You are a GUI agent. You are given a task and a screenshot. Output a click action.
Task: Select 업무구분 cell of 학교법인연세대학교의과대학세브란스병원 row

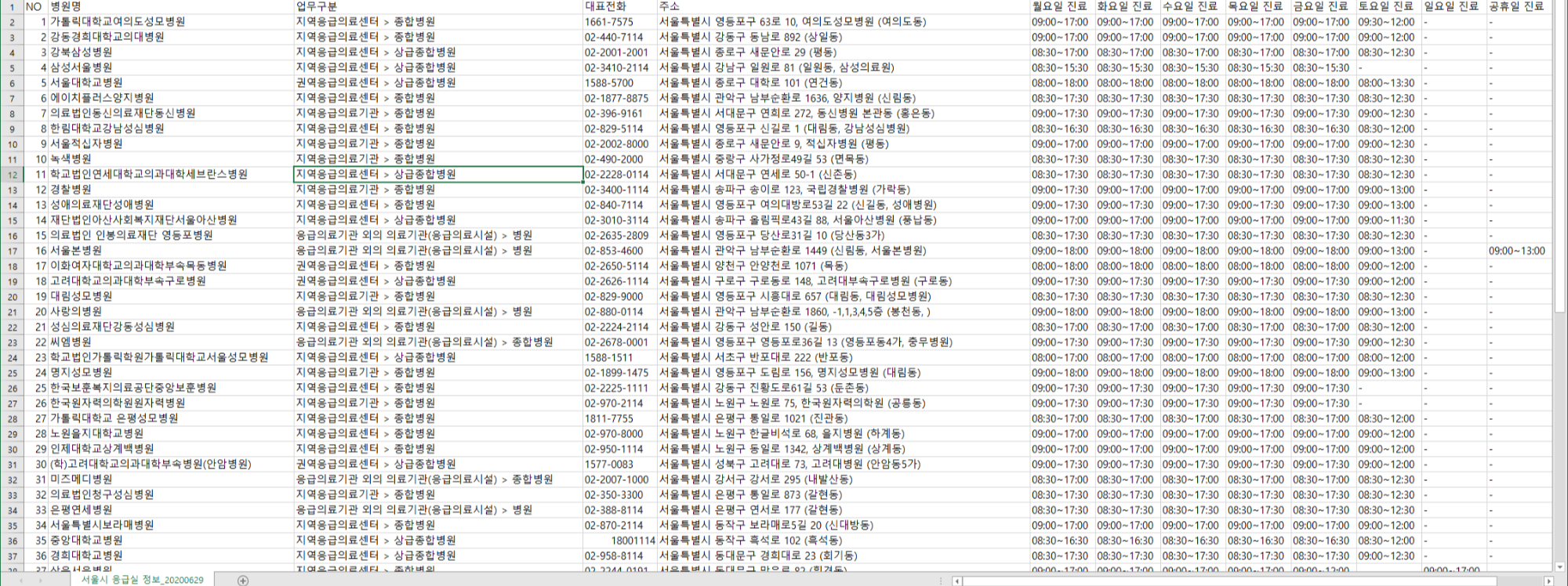[x=437, y=175]
